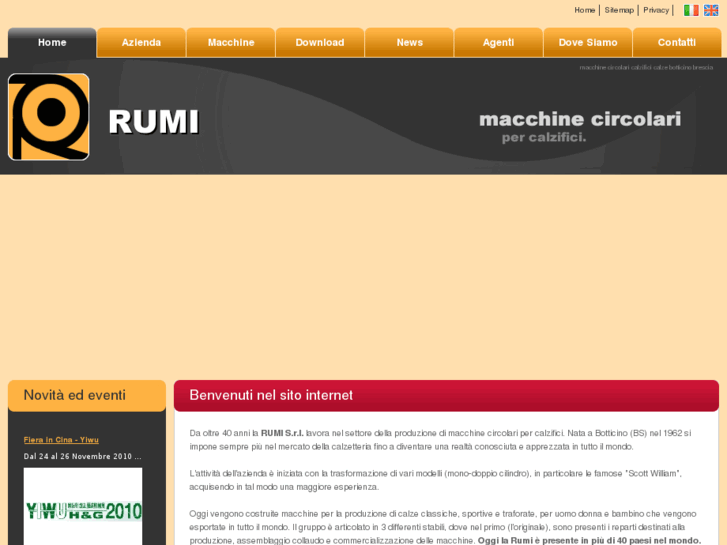This screenshot has width=727, height=545.
Task: Click the YIWU H&G 2010 event image
Action: pyautogui.click(x=83, y=506)
